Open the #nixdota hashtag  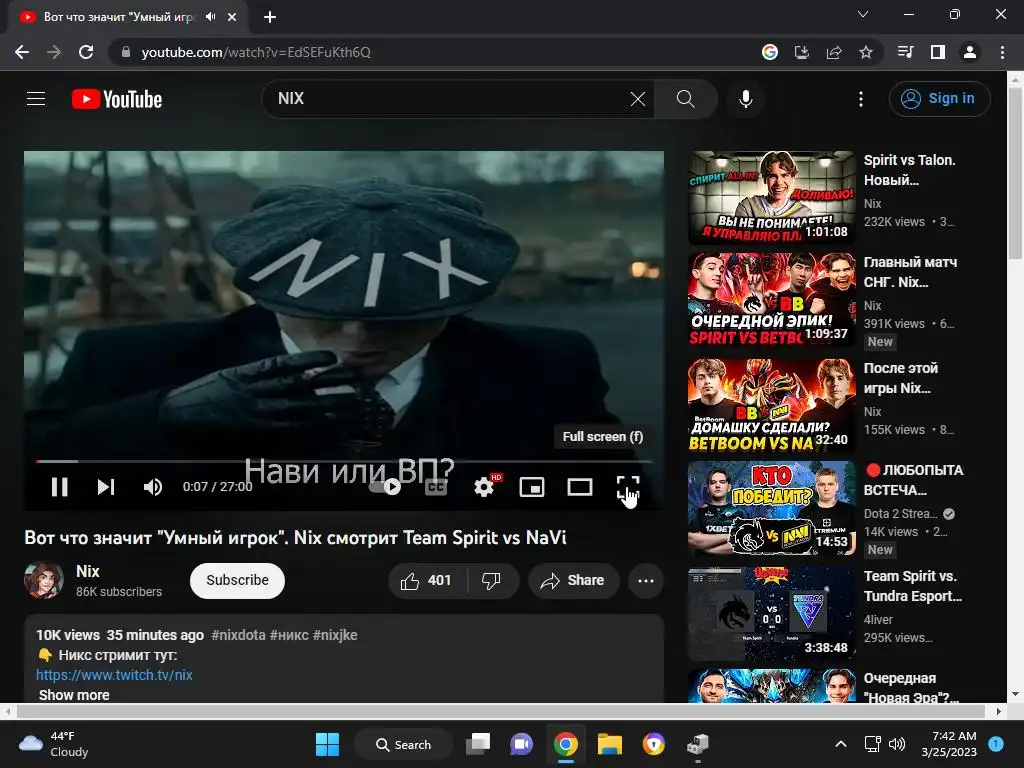coord(238,635)
